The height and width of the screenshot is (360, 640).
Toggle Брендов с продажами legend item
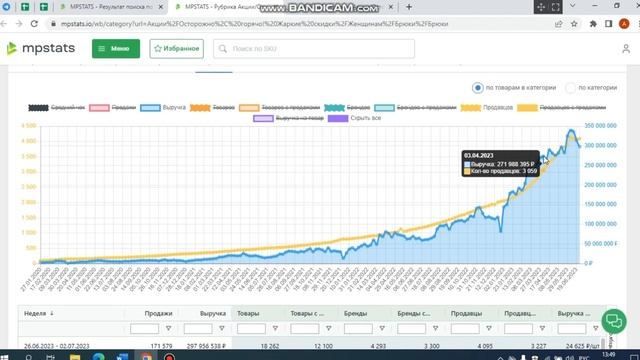coord(415,108)
